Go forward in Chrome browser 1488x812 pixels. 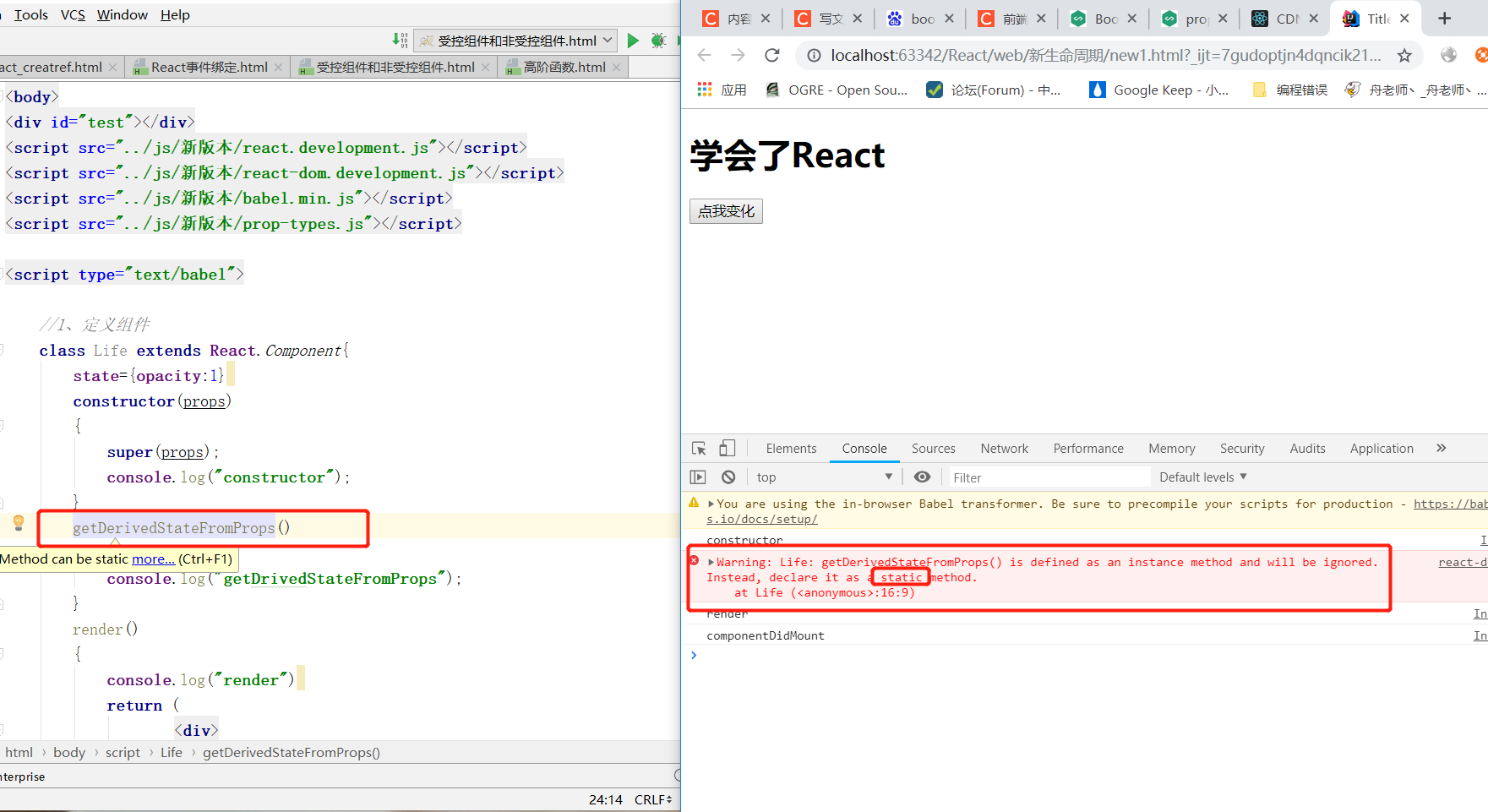click(x=738, y=55)
